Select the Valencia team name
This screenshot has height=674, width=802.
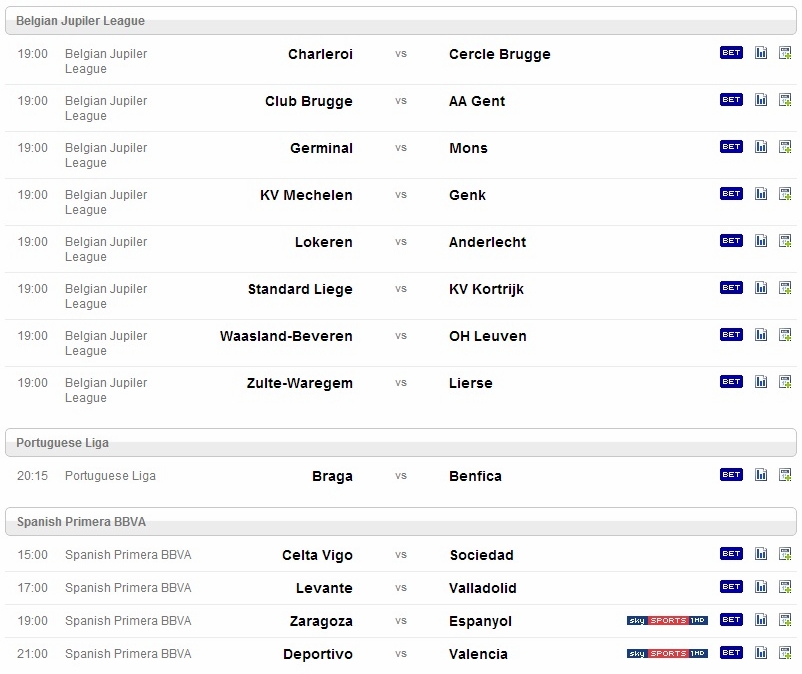[x=478, y=654]
